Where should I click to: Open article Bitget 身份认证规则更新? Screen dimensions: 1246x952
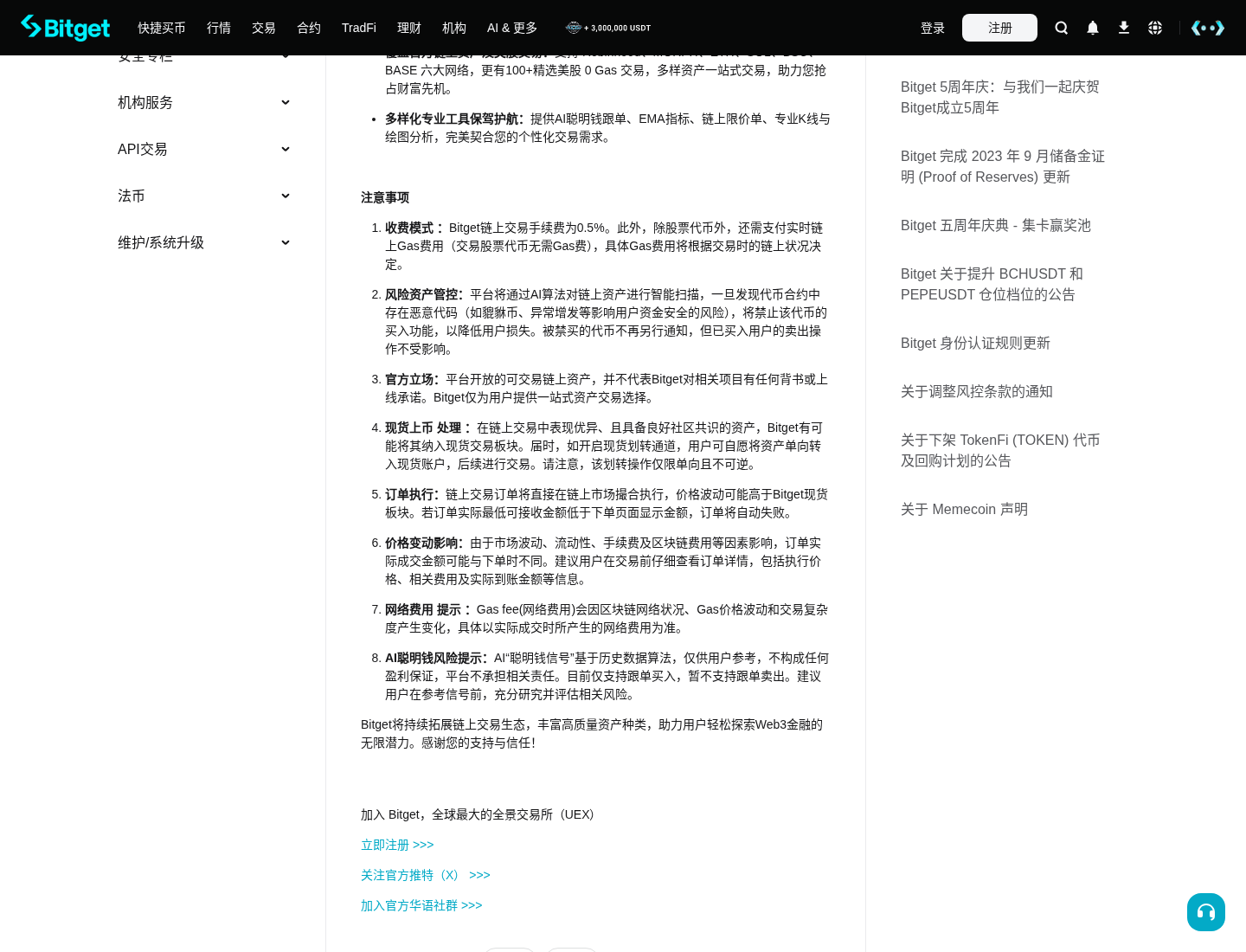(x=975, y=343)
